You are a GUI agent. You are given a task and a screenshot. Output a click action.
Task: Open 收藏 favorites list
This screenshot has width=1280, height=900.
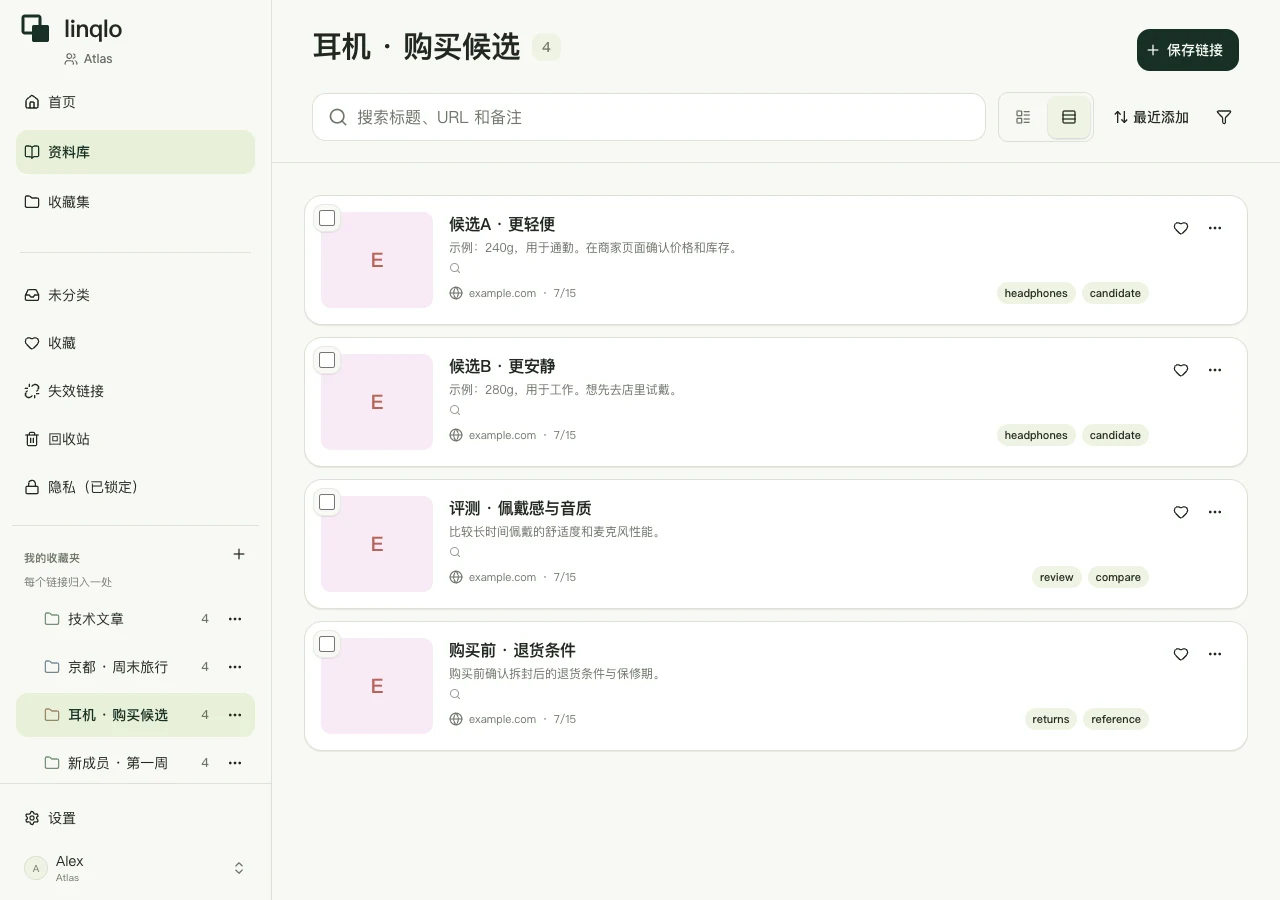135,343
